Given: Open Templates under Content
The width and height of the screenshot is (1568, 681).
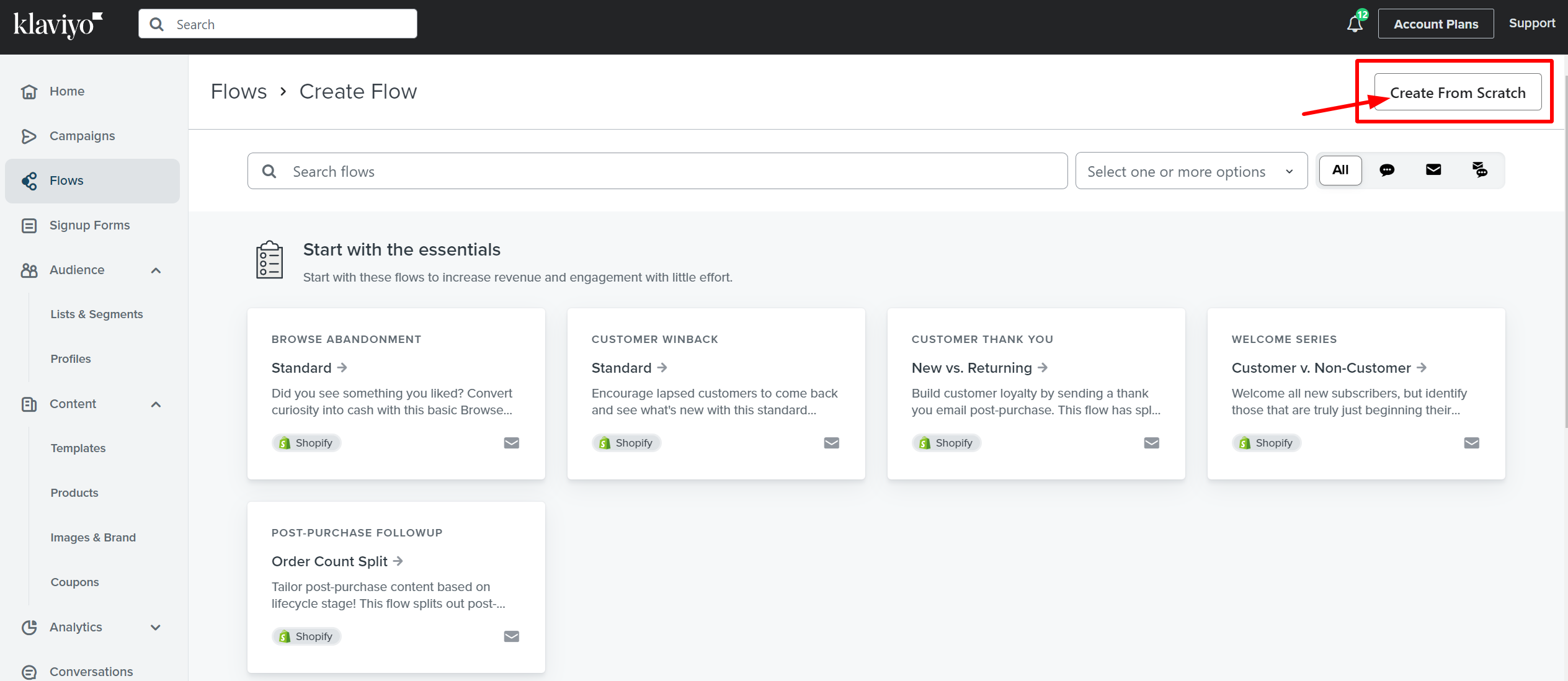Looking at the screenshot, I should click(78, 448).
